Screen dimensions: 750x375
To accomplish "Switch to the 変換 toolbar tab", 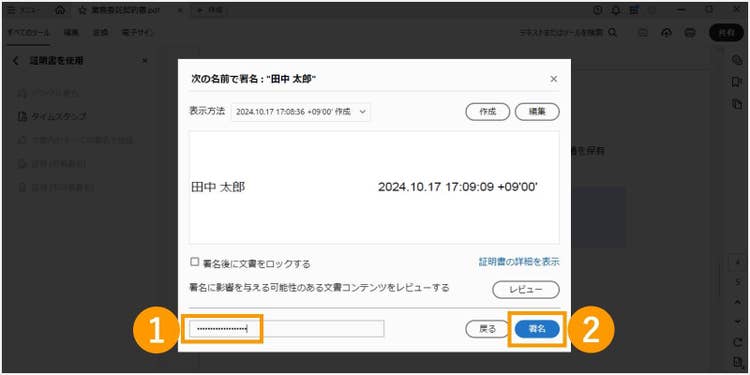I will tap(100, 33).
